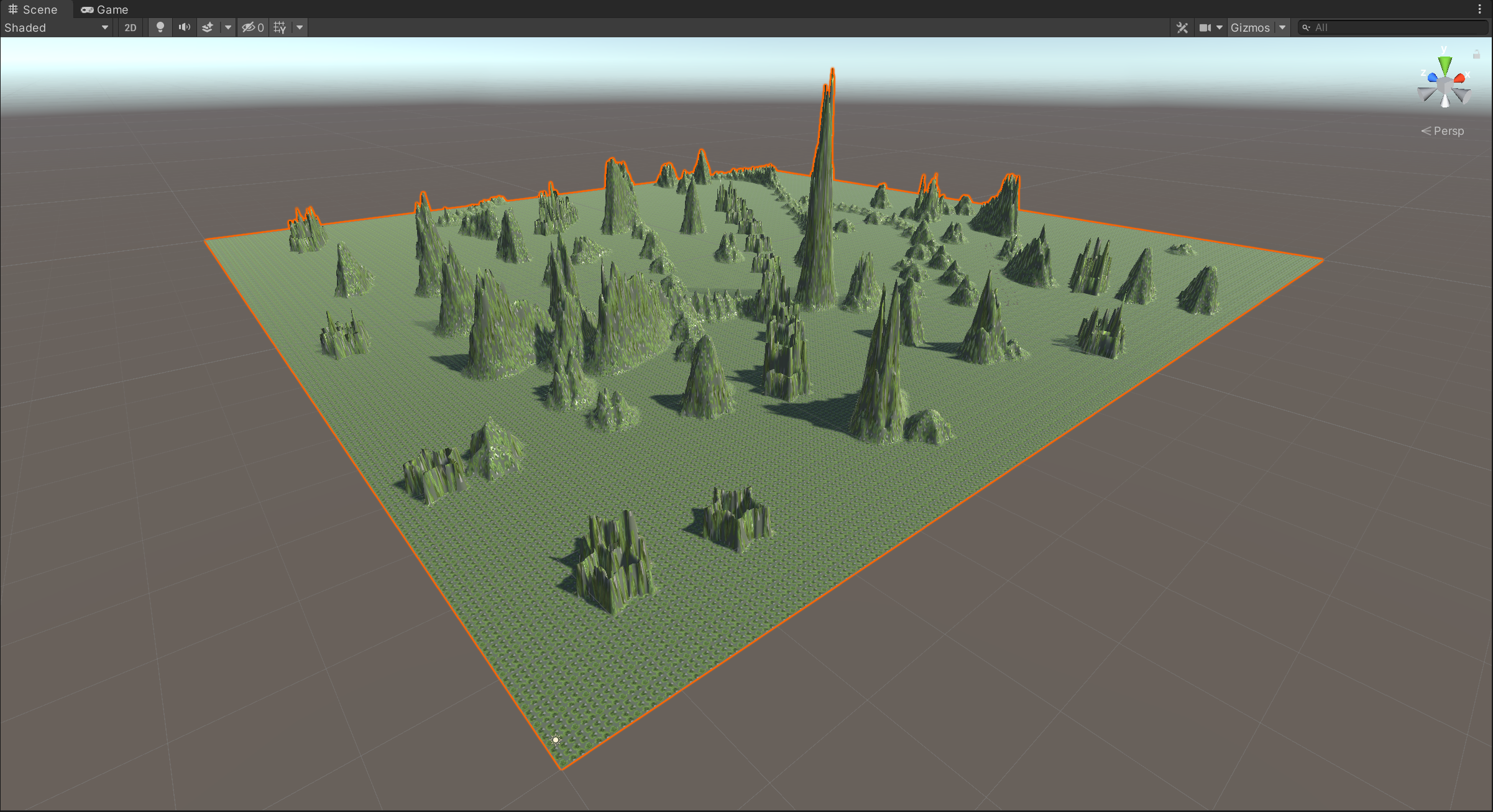The width and height of the screenshot is (1493, 812).
Task: Open the editor tools overlay wrench icon
Action: tap(1182, 27)
